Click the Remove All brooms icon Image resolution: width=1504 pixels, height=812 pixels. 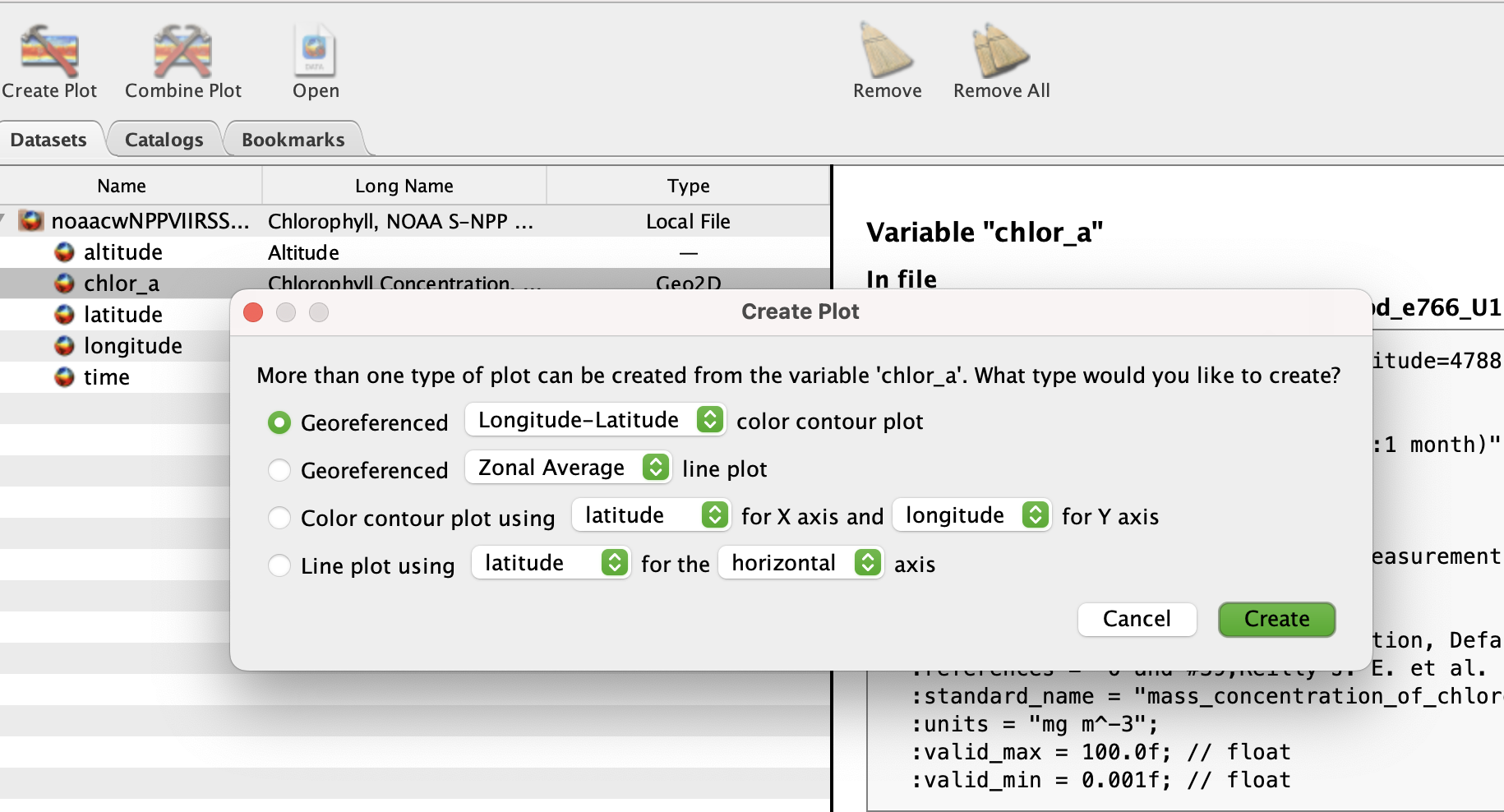(1001, 51)
